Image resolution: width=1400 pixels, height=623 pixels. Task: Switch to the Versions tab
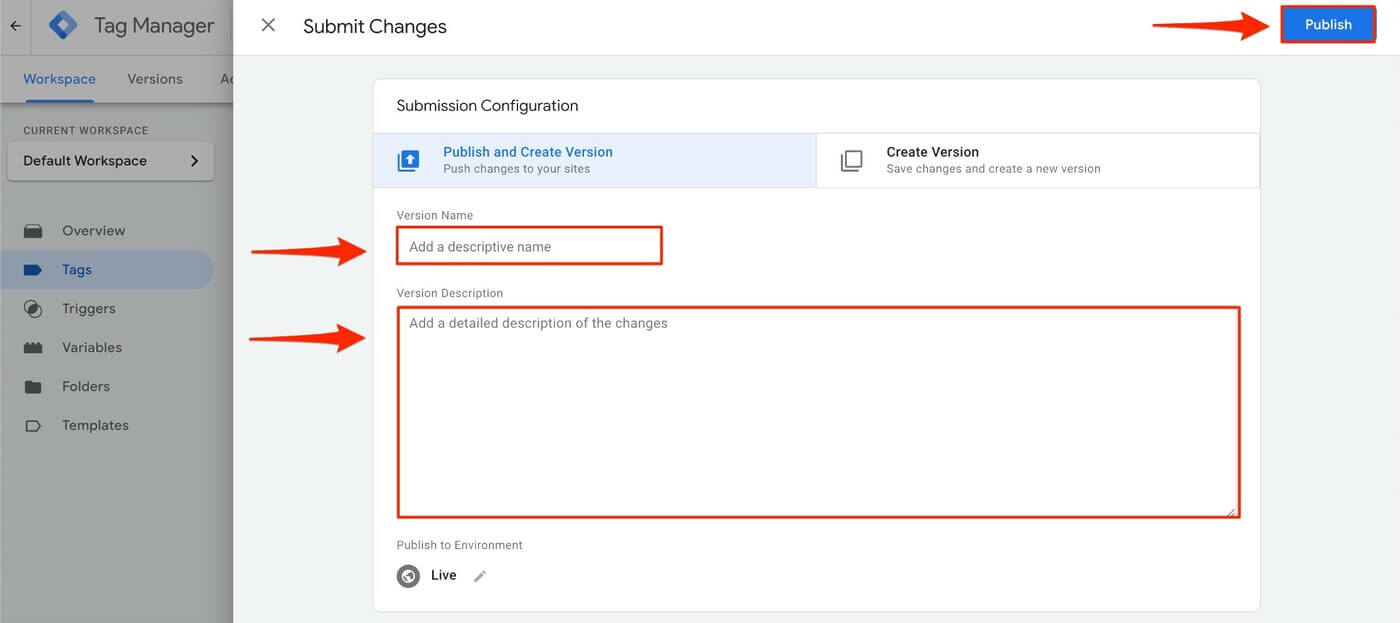click(x=154, y=78)
